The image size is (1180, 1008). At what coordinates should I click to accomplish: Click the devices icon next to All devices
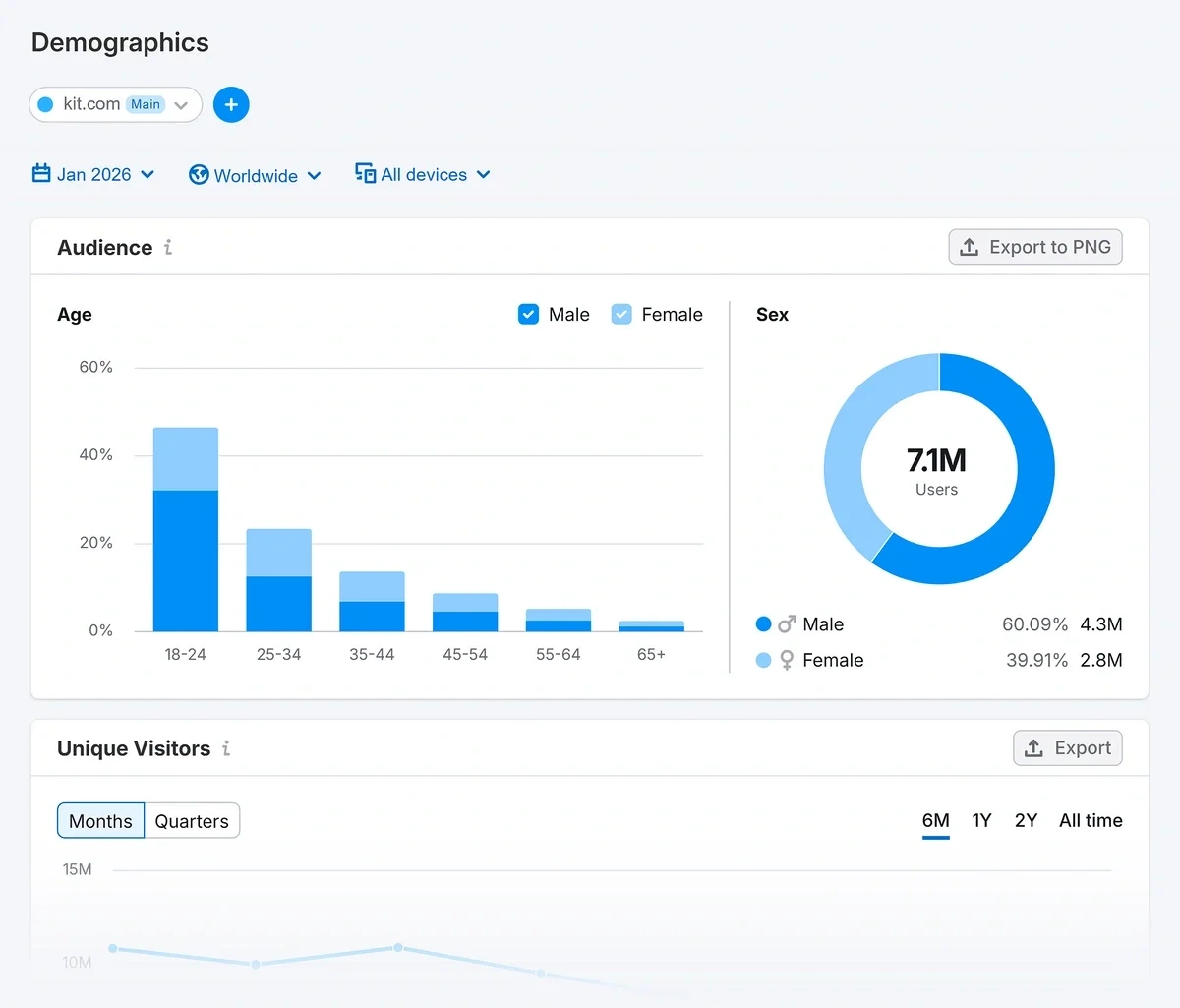click(364, 172)
